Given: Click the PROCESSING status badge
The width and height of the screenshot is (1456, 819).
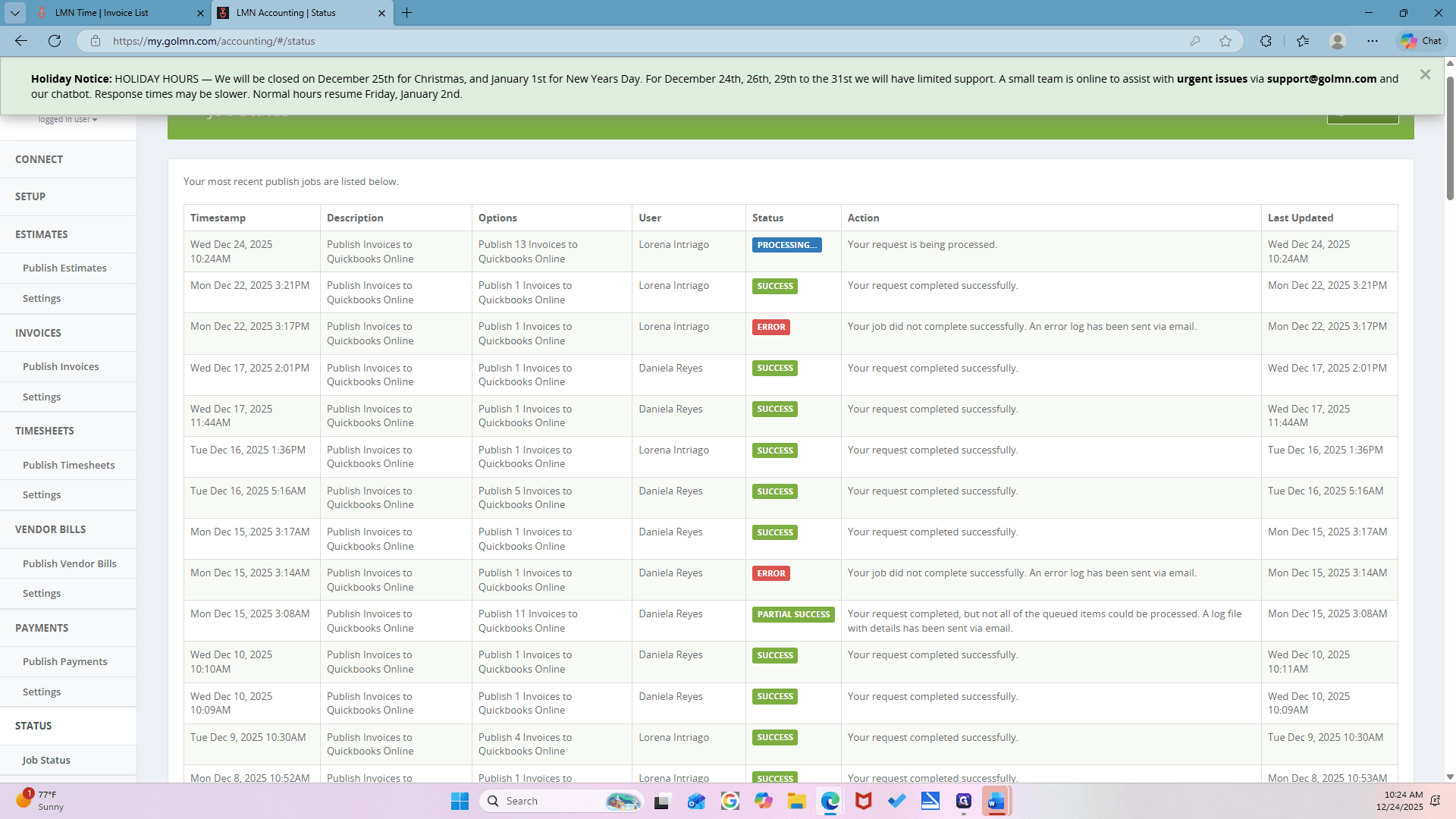Looking at the screenshot, I should 786,245.
